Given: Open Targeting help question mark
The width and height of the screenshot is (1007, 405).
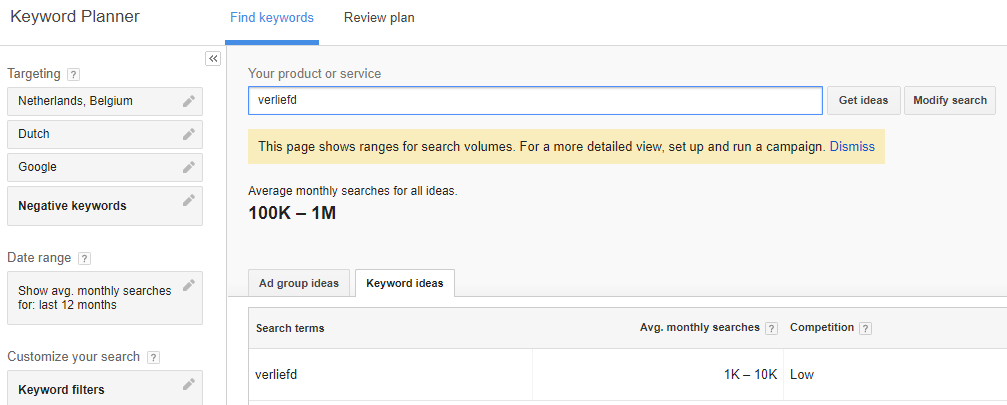Looking at the screenshot, I should pos(73,74).
